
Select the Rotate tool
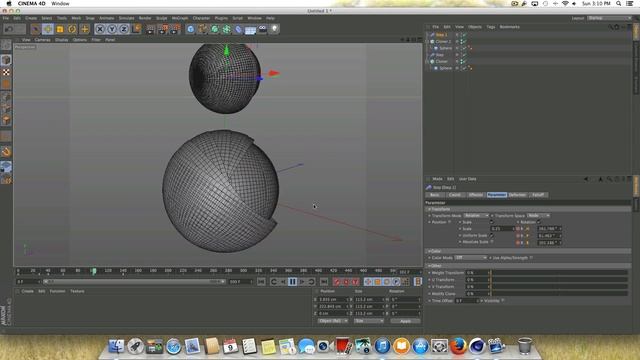[72, 29]
